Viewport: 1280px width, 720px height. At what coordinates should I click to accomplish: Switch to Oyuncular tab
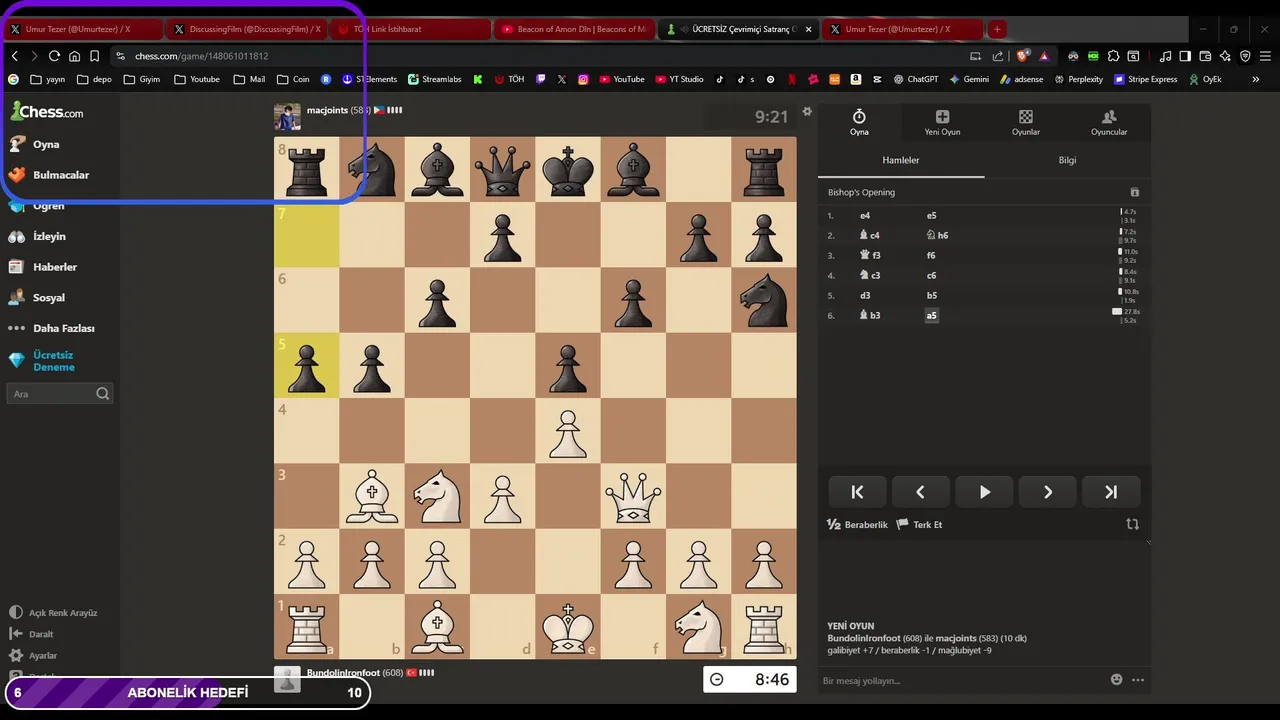1109,123
